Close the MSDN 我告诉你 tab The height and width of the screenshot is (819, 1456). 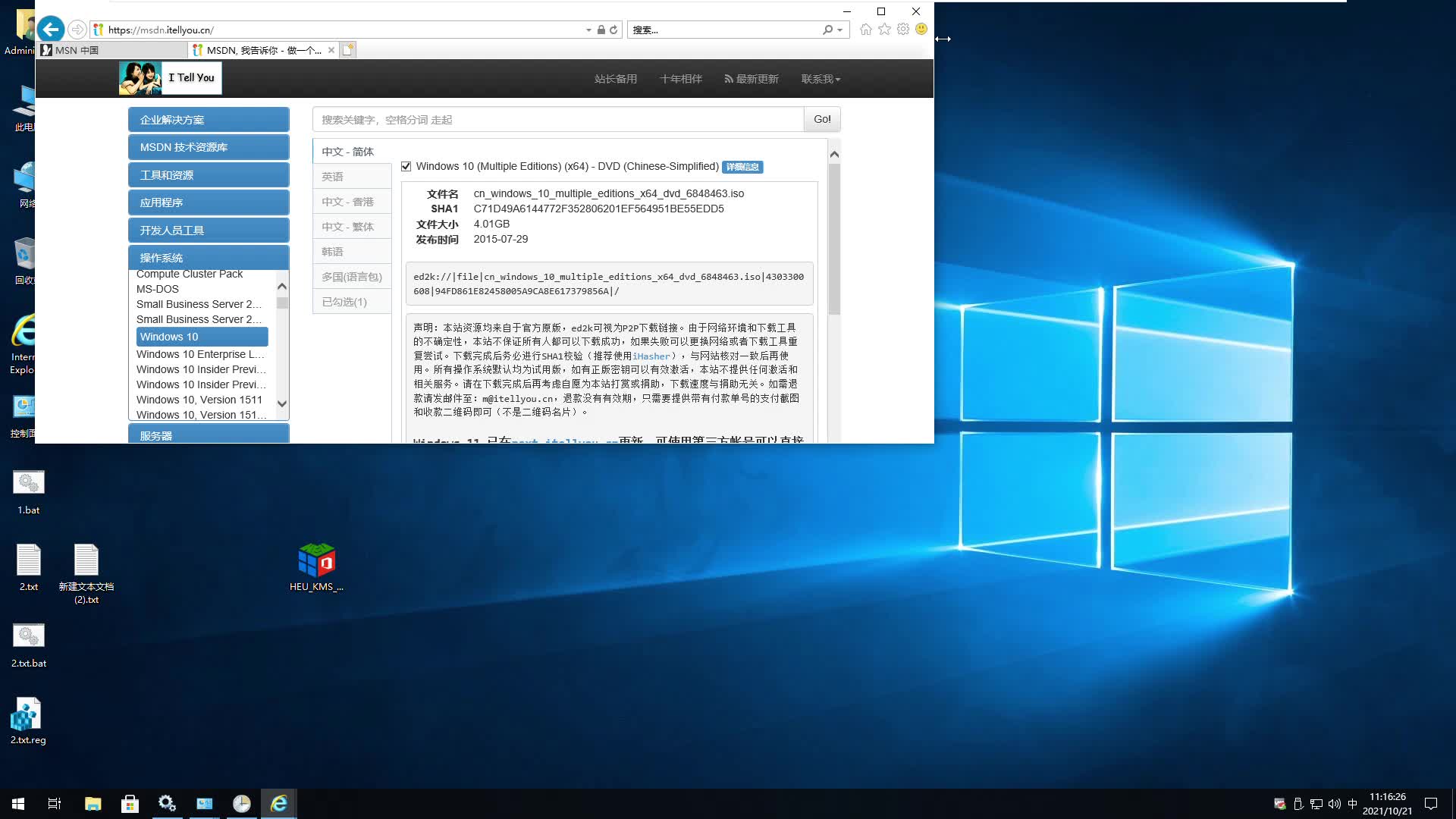tap(331, 50)
